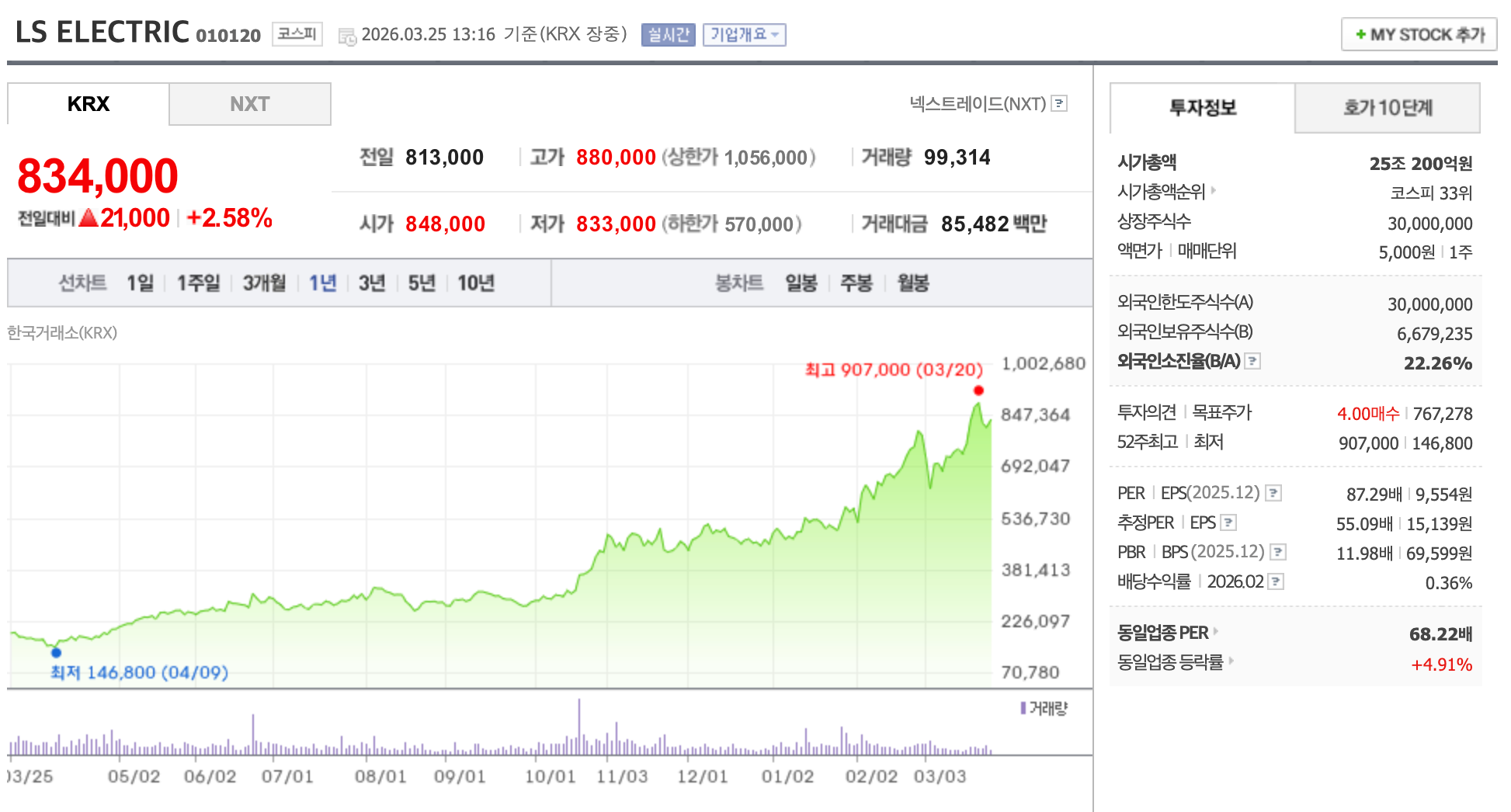Click the 외국인보유주식수 6,679,235 value
1511x812 pixels.
coord(1435,334)
